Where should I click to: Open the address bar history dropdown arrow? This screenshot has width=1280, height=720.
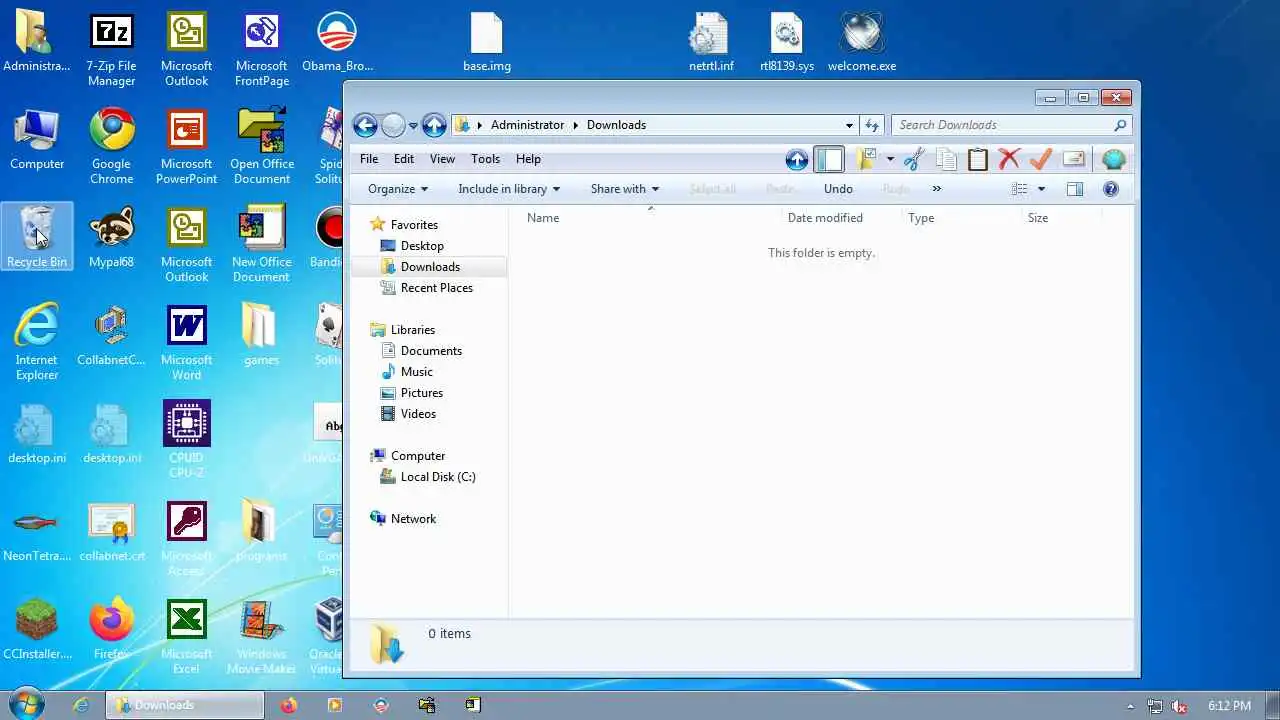click(849, 125)
